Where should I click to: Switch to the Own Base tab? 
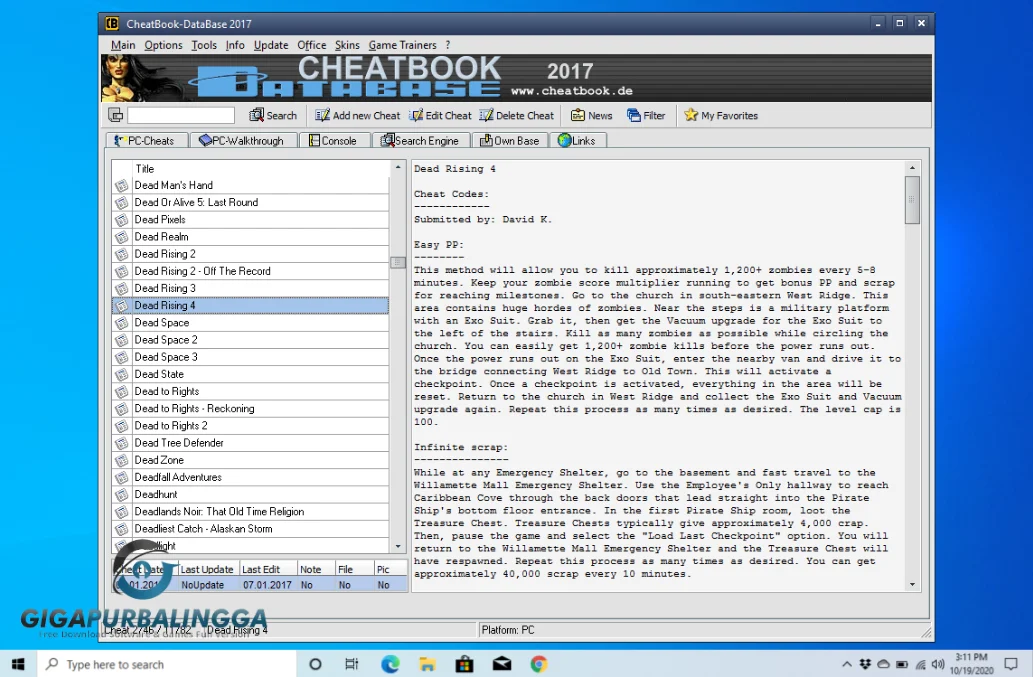coord(509,140)
